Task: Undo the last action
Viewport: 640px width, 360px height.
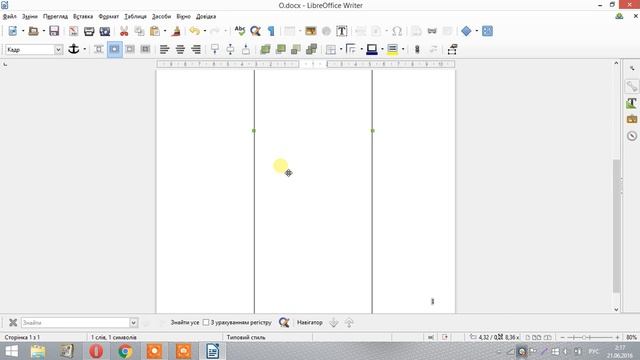Action: [x=195, y=31]
